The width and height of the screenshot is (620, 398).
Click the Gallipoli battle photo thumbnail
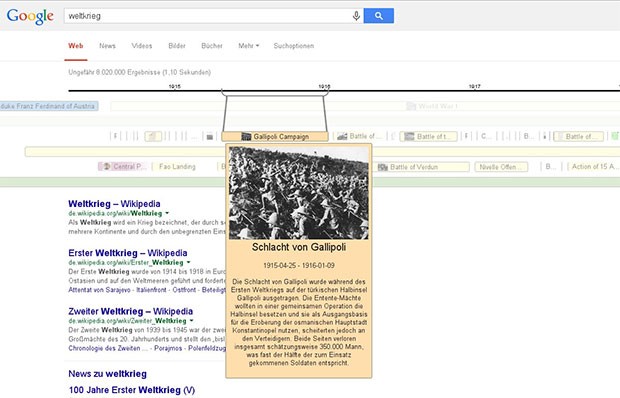click(x=299, y=193)
